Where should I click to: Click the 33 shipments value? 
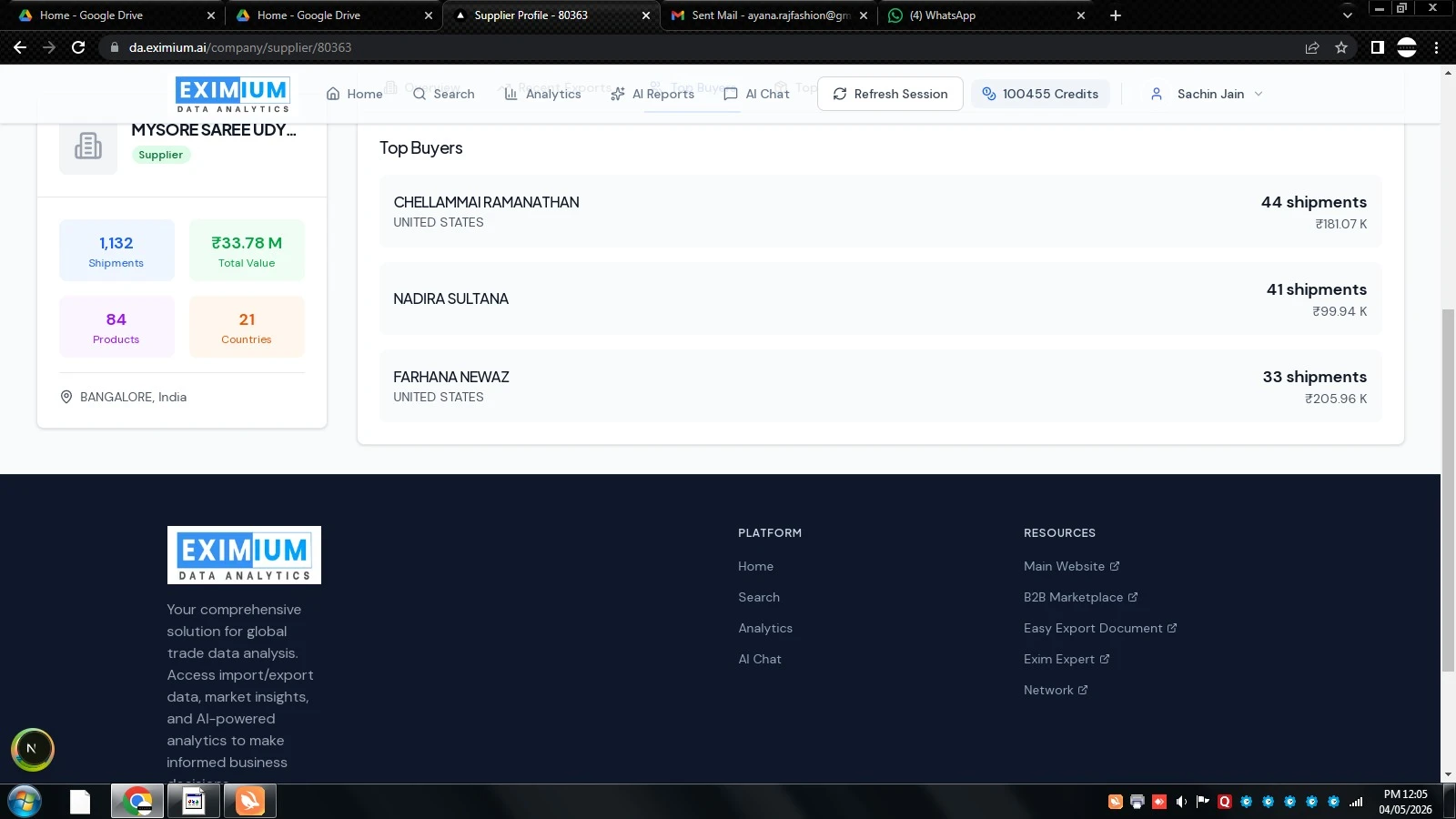point(1315,377)
